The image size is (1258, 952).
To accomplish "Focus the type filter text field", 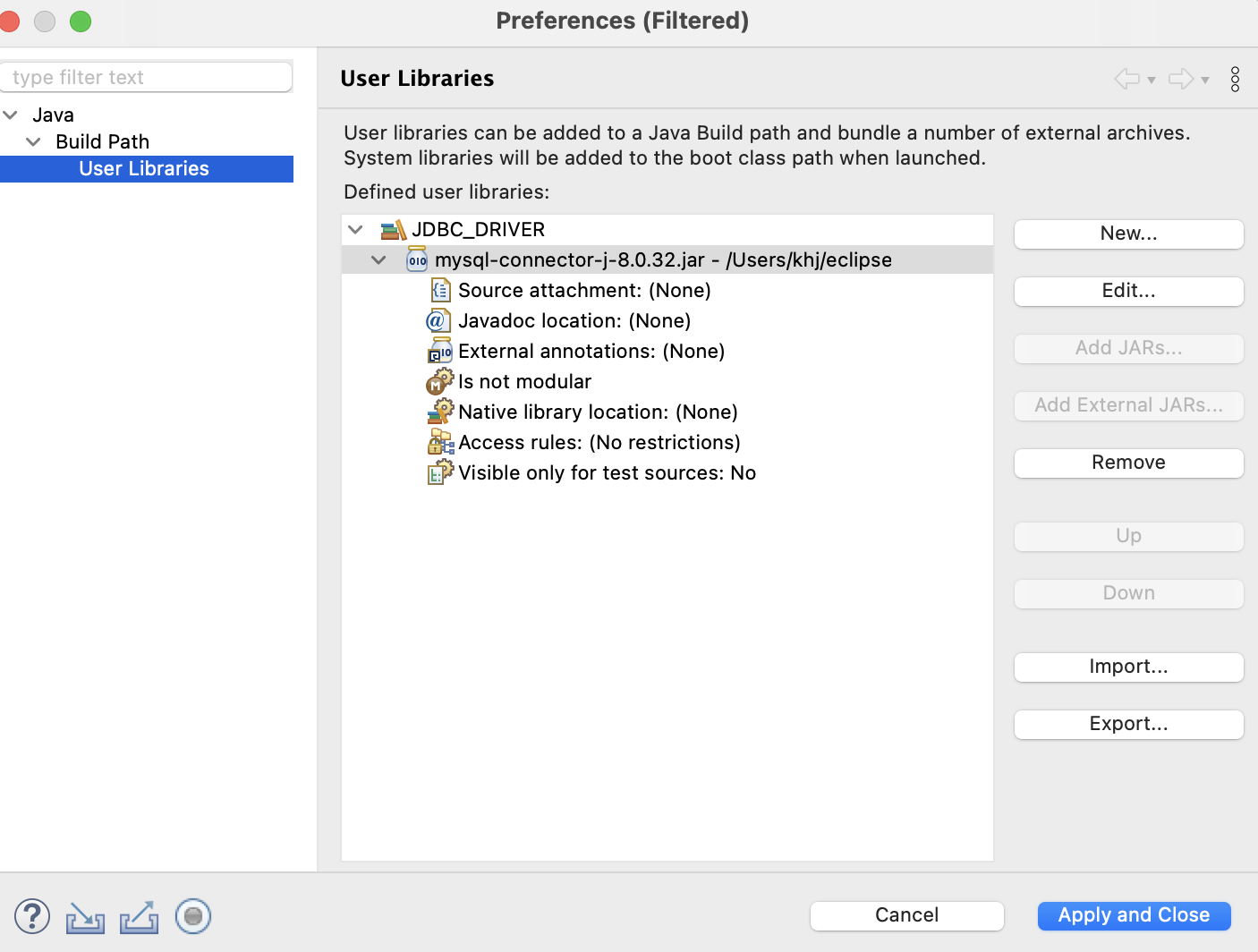I will coord(147,78).
